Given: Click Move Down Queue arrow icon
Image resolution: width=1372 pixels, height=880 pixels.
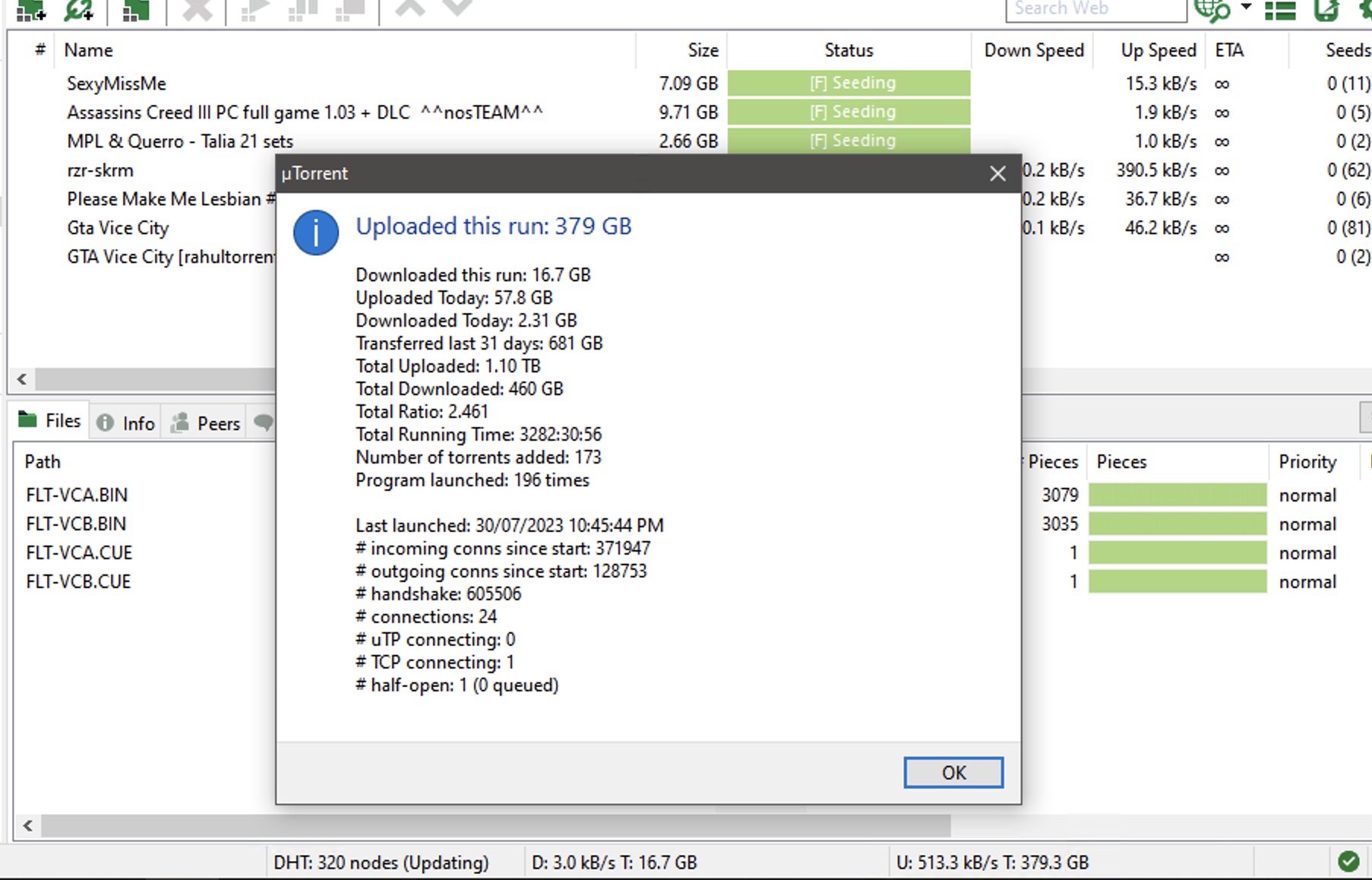Looking at the screenshot, I should [457, 8].
